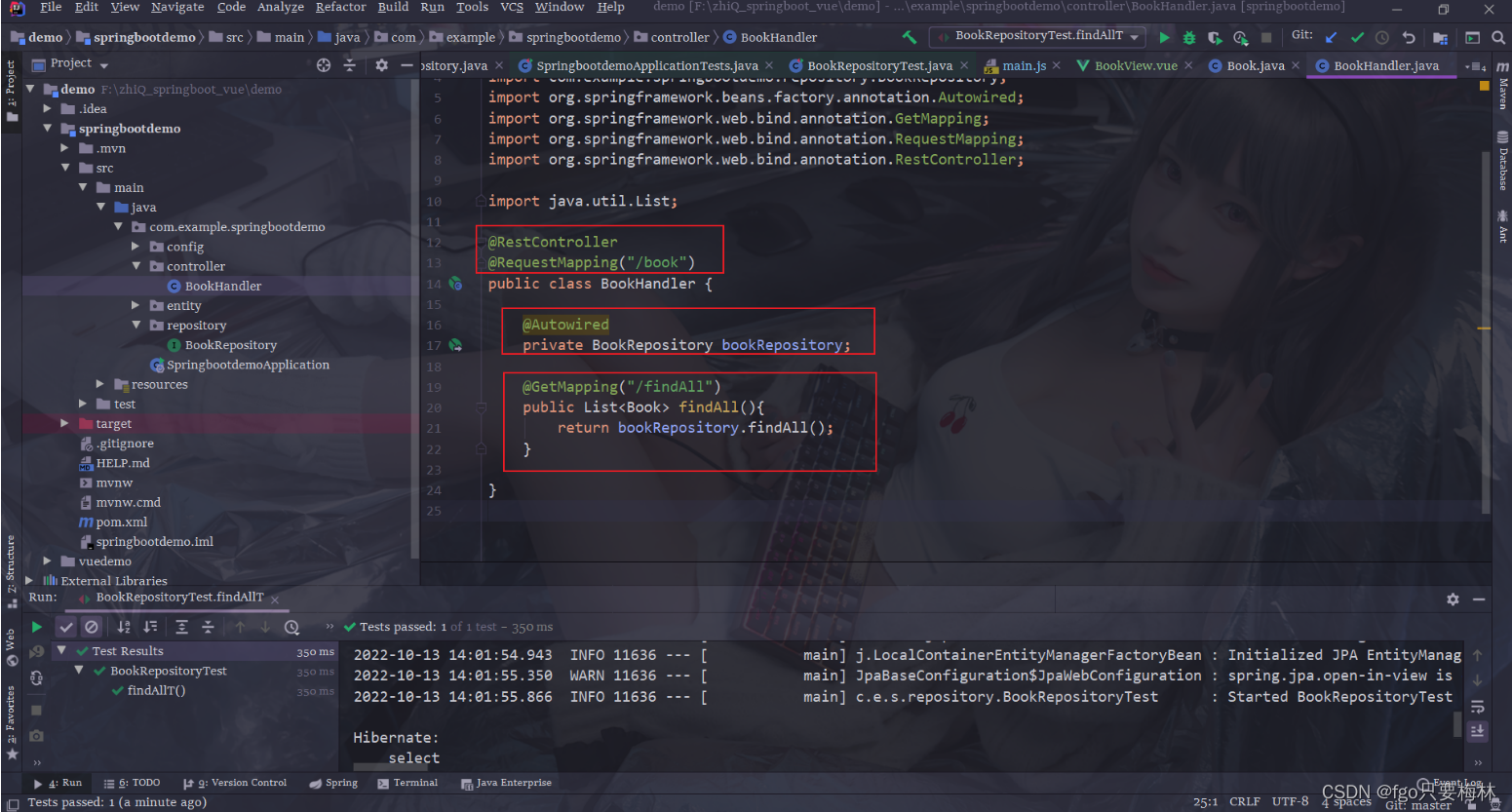This screenshot has height=812, width=1512.
Task: Open the TODO tool window
Action: click(x=133, y=783)
